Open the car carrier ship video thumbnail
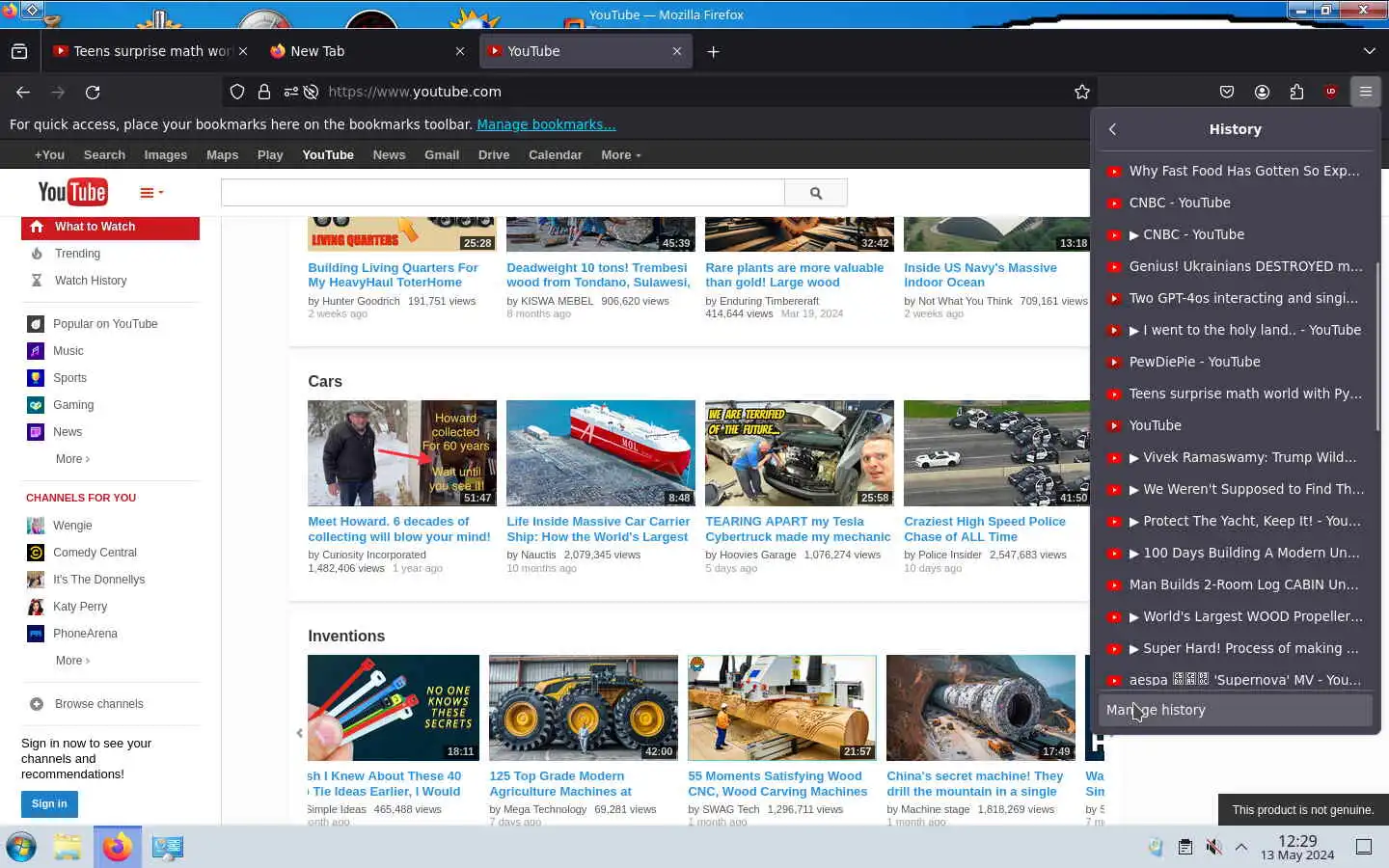 tap(601, 453)
